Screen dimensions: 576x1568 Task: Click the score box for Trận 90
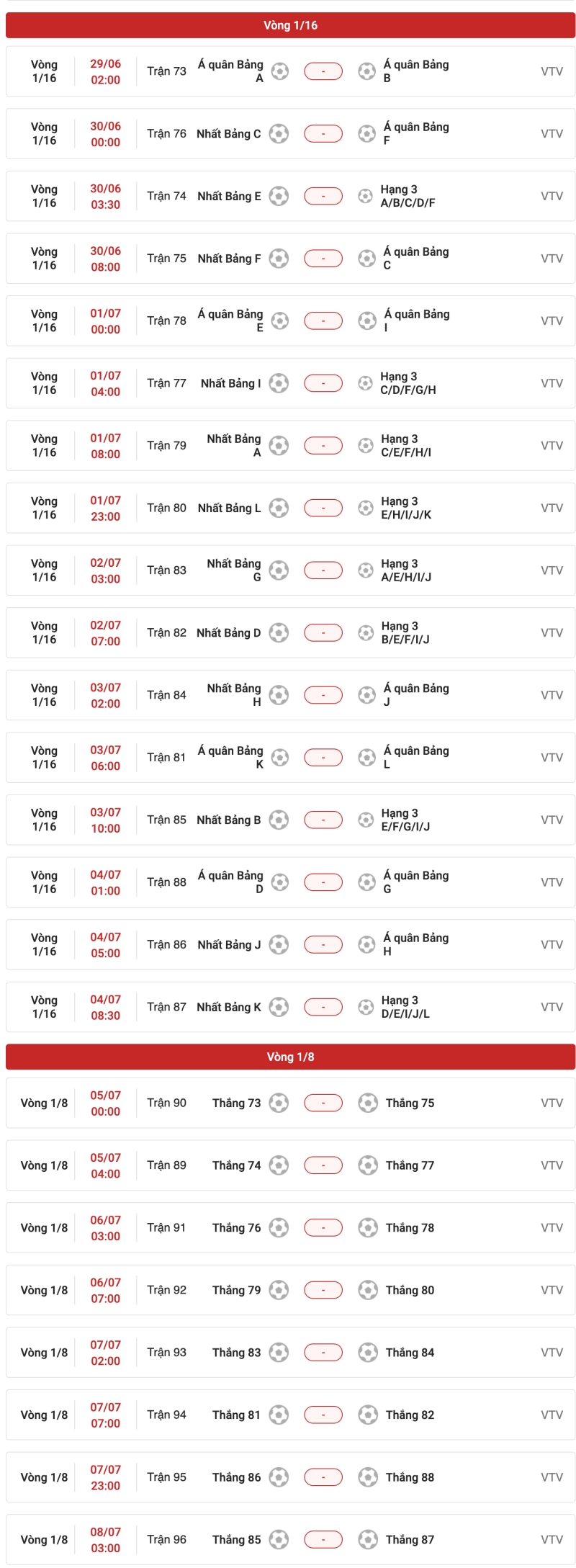[x=323, y=1103]
